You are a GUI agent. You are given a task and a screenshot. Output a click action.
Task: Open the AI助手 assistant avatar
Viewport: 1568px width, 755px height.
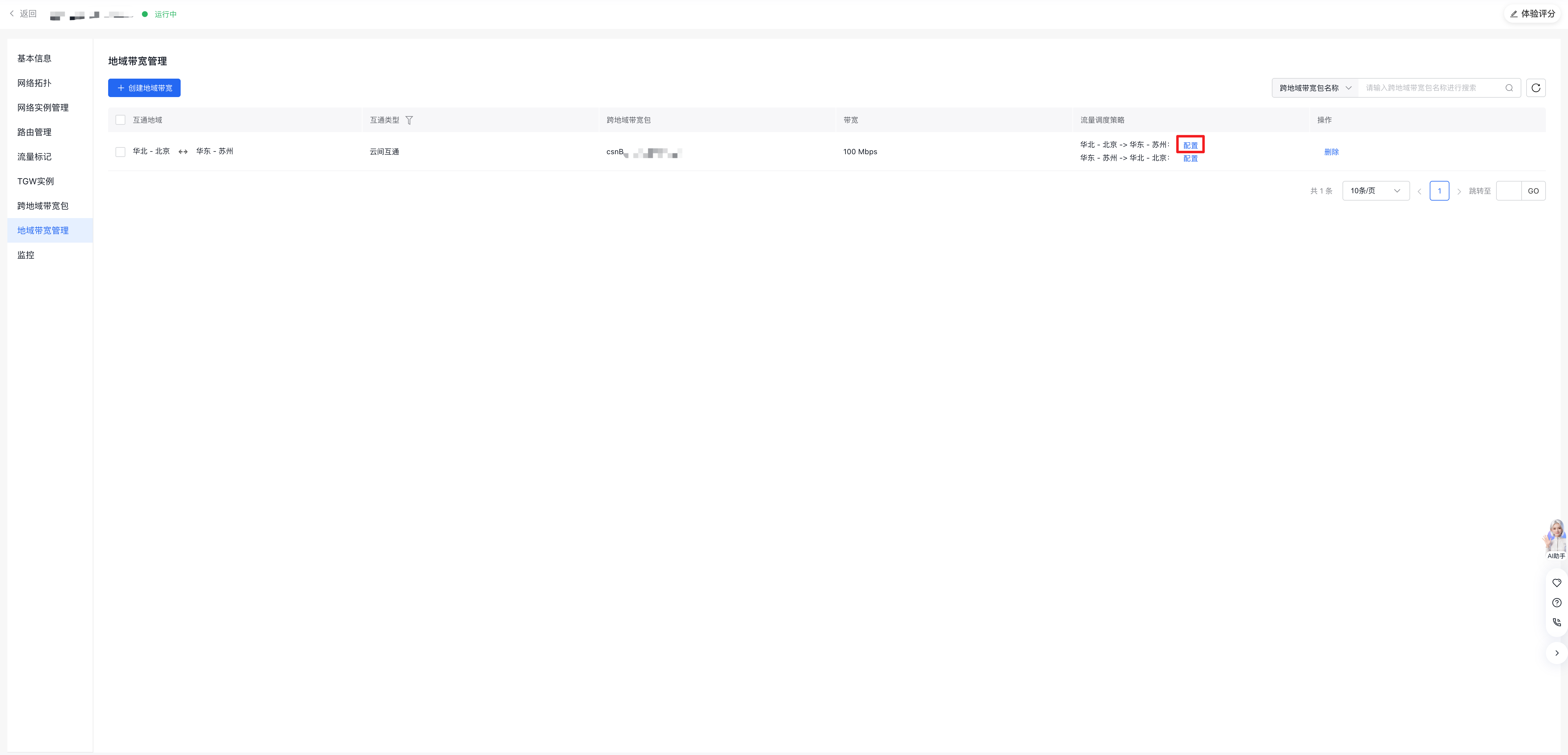pyautogui.click(x=1555, y=539)
